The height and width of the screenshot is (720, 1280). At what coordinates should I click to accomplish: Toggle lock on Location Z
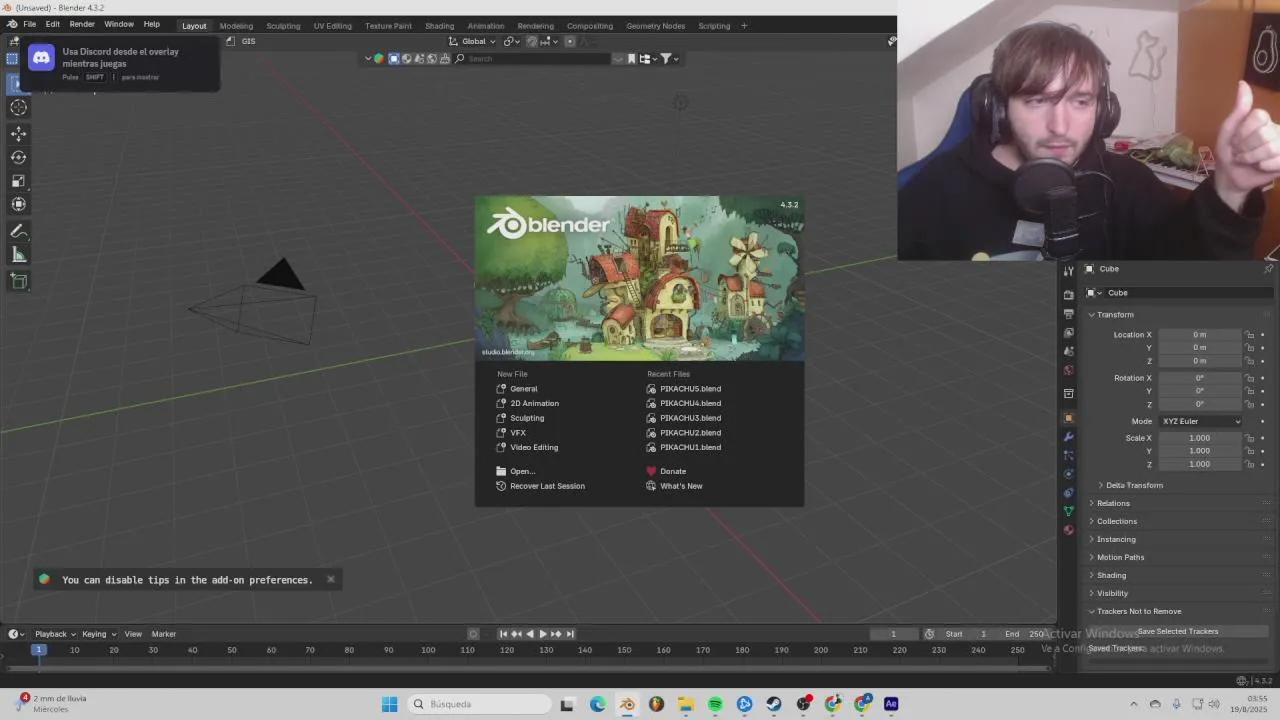[1249, 361]
